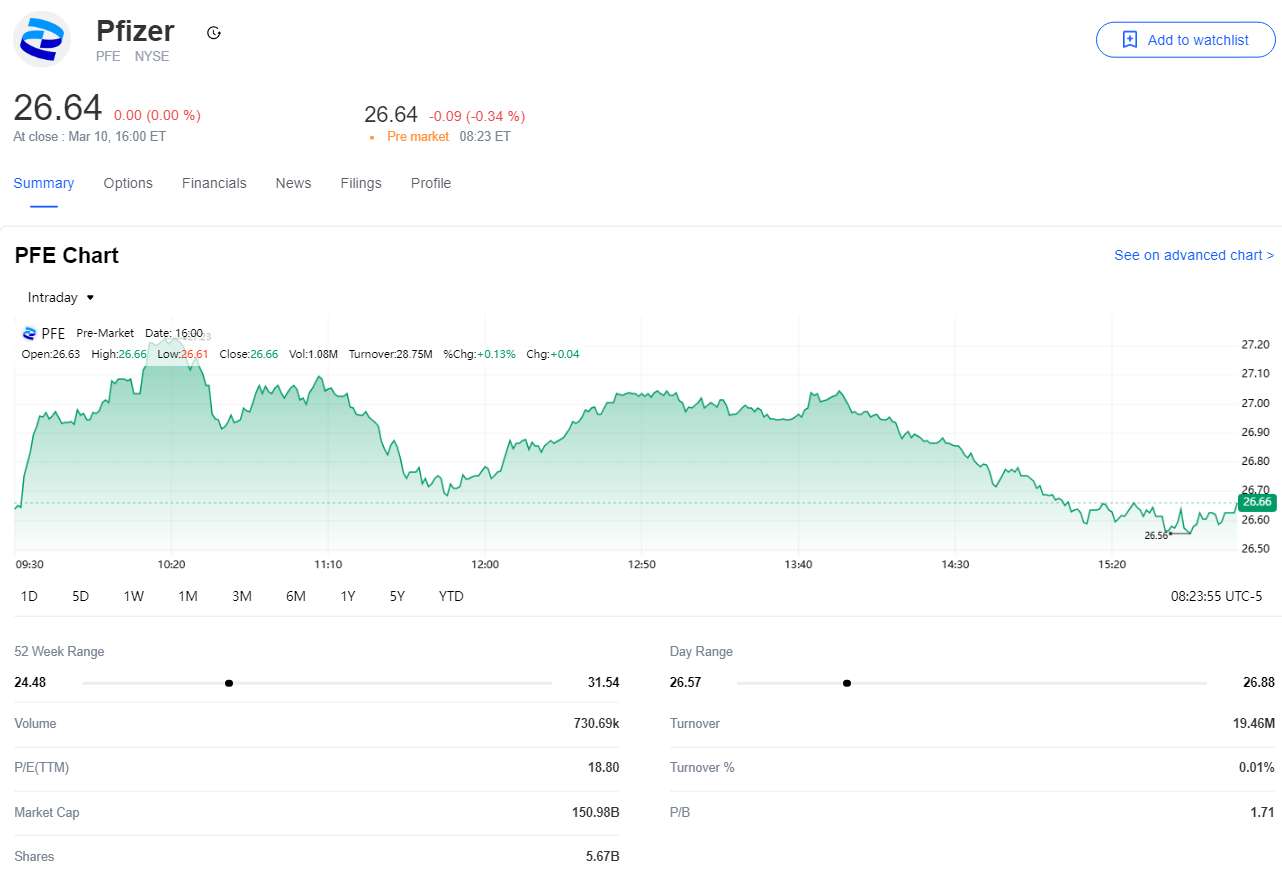
Task: Click the bookmark icon in watchlist button
Action: tap(1130, 40)
